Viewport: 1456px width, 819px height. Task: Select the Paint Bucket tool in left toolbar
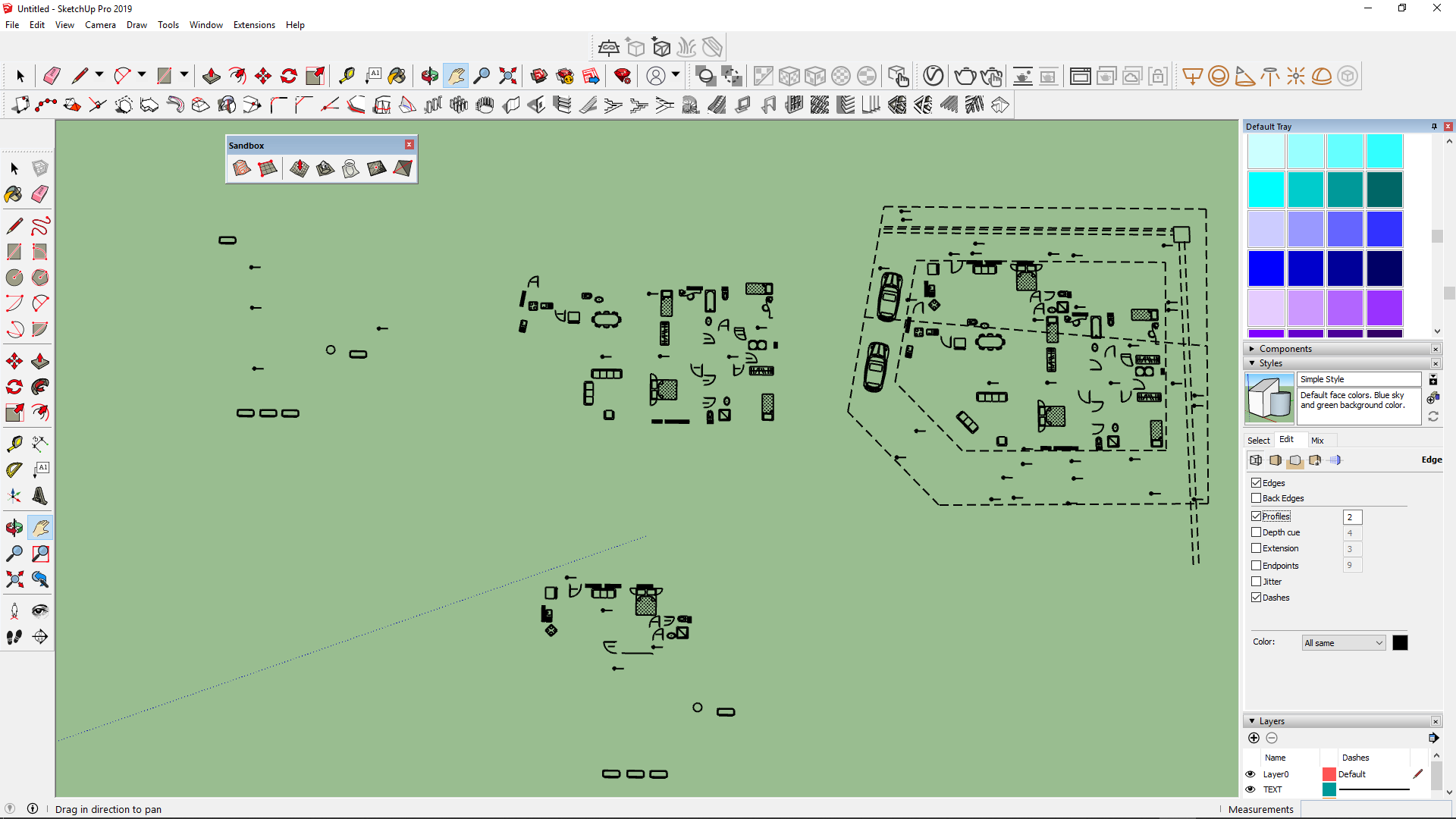click(14, 194)
